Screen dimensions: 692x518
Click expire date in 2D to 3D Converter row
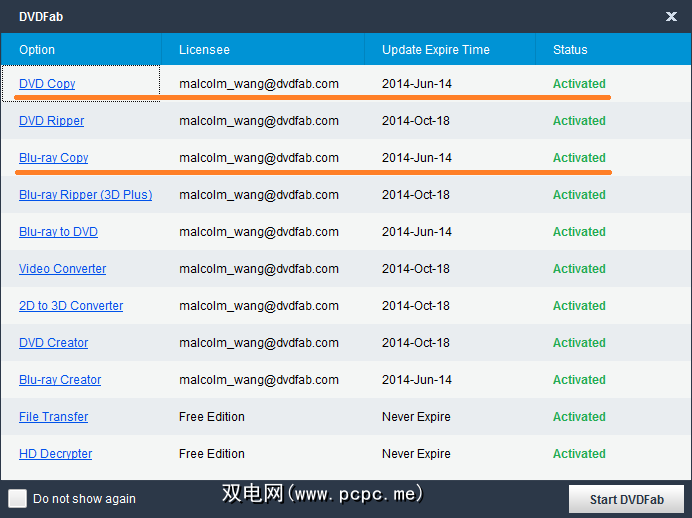click(416, 306)
